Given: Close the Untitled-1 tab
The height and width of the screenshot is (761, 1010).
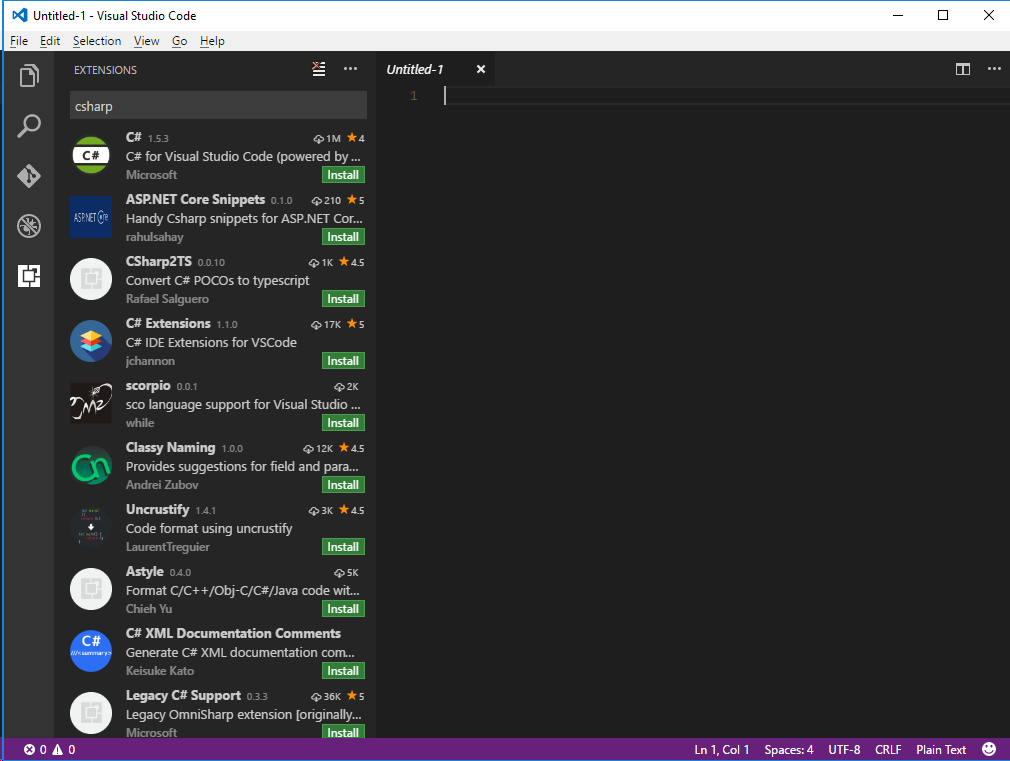Looking at the screenshot, I should tap(481, 69).
